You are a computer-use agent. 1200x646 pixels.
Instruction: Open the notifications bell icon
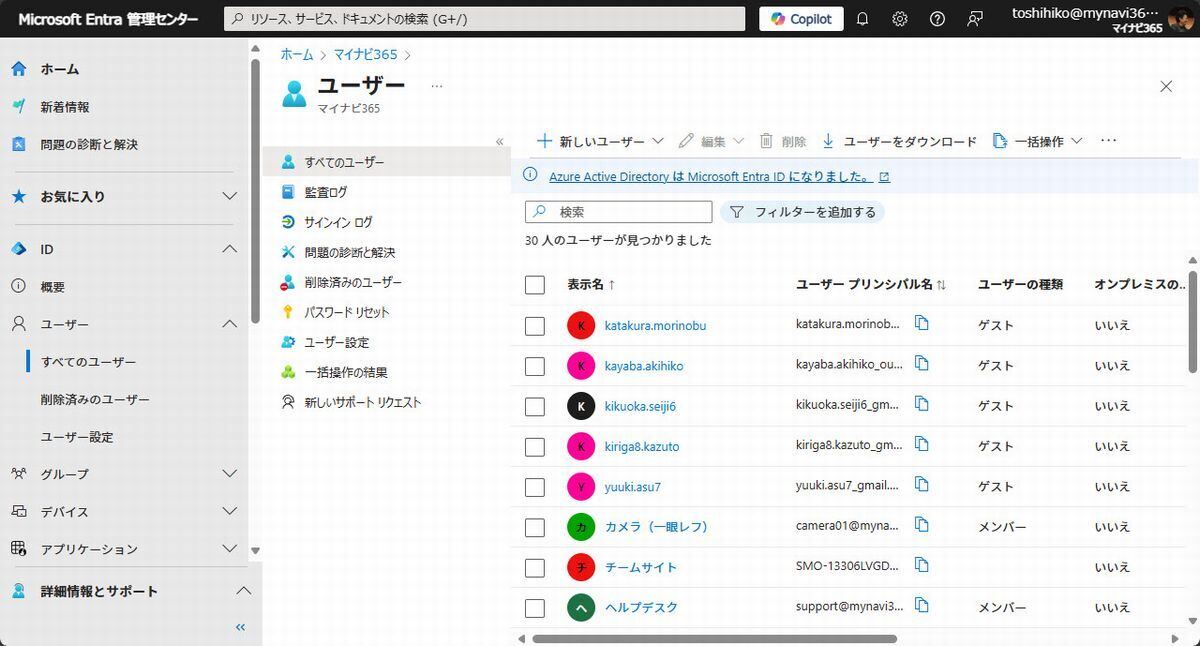pos(862,19)
